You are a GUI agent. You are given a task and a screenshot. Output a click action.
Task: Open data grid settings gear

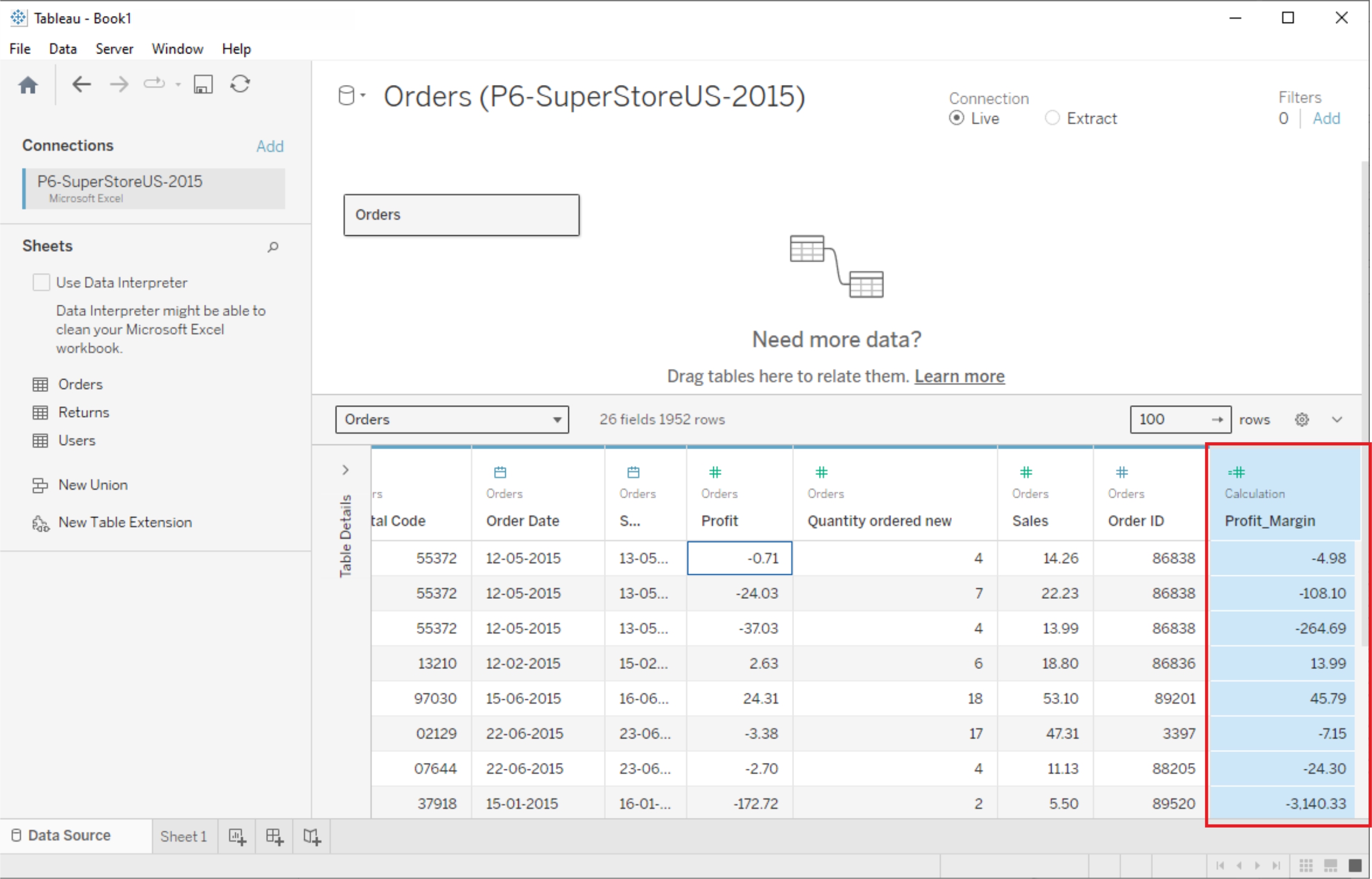(1302, 420)
